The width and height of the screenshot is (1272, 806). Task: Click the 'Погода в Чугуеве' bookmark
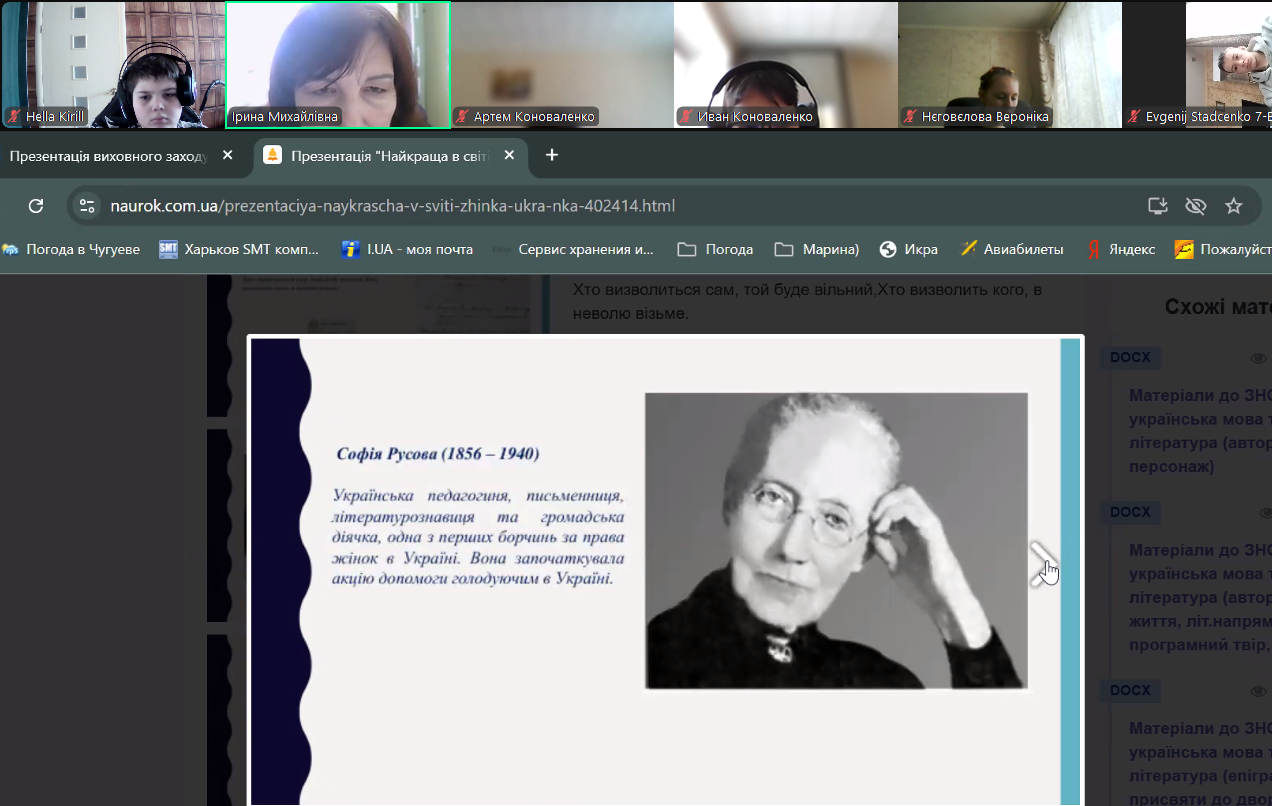point(71,249)
